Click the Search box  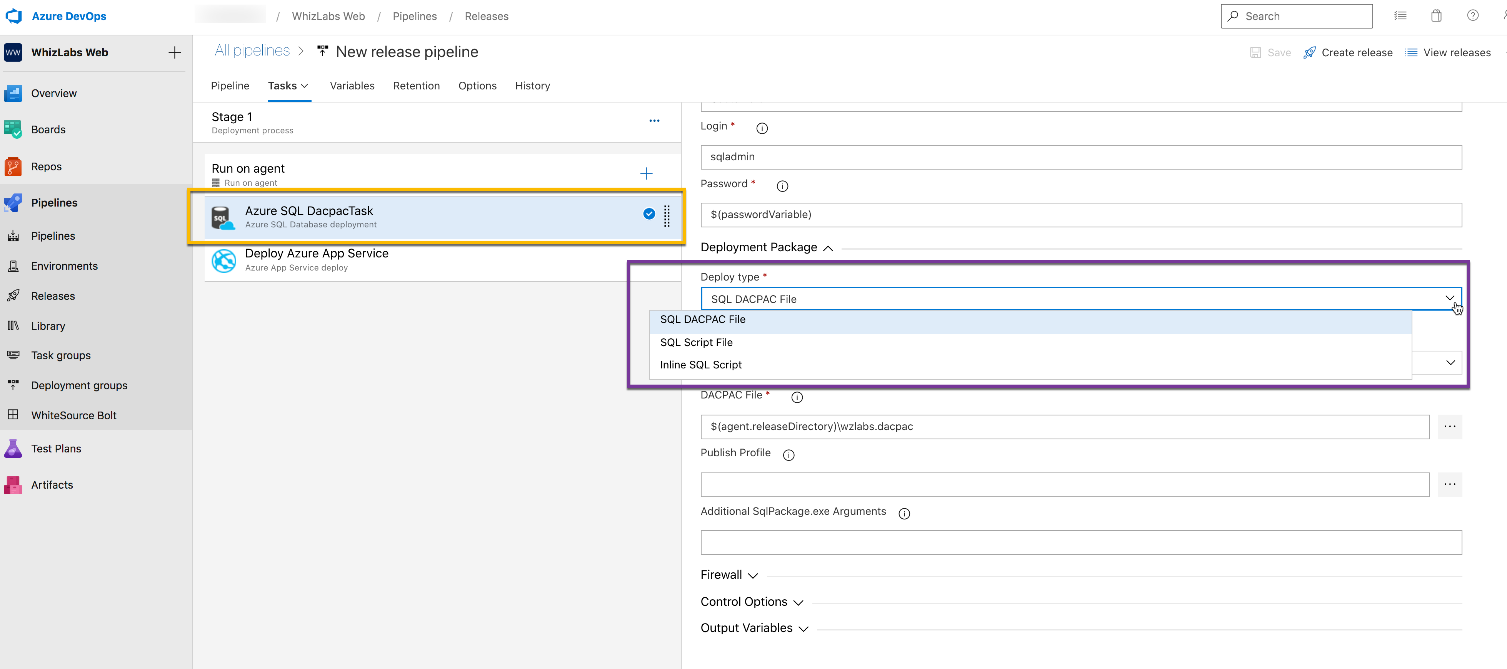coord(1296,16)
